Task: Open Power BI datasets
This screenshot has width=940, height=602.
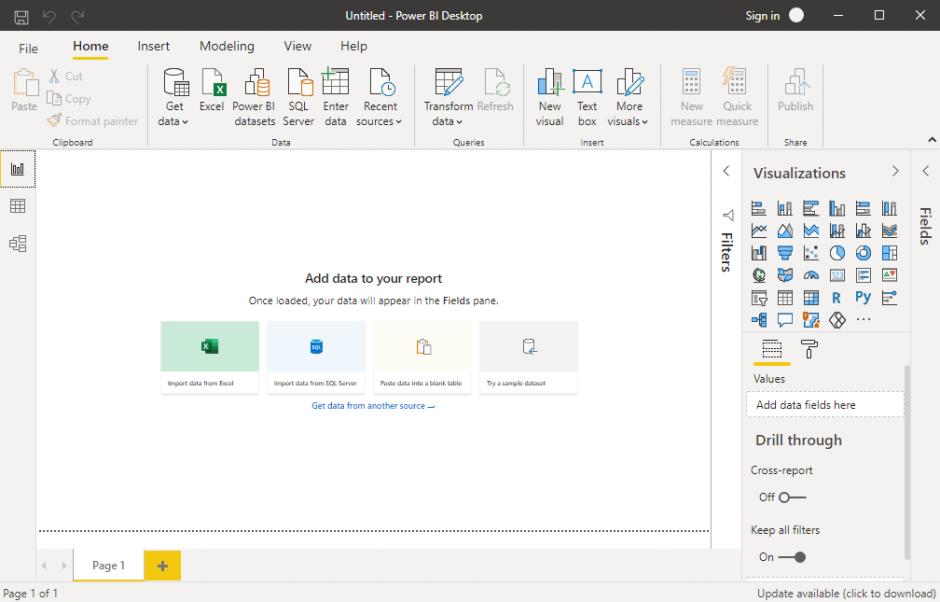Action: click(255, 97)
